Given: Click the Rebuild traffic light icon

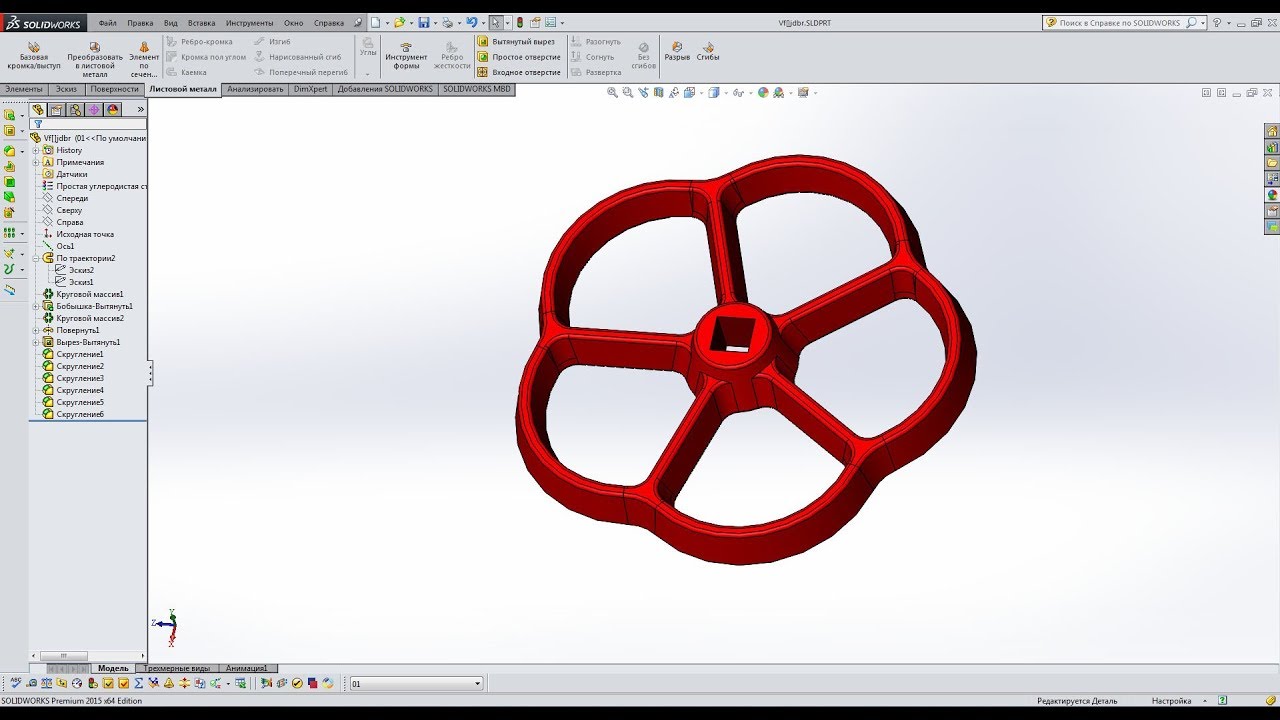Looking at the screenshot, I should (520, 23).
